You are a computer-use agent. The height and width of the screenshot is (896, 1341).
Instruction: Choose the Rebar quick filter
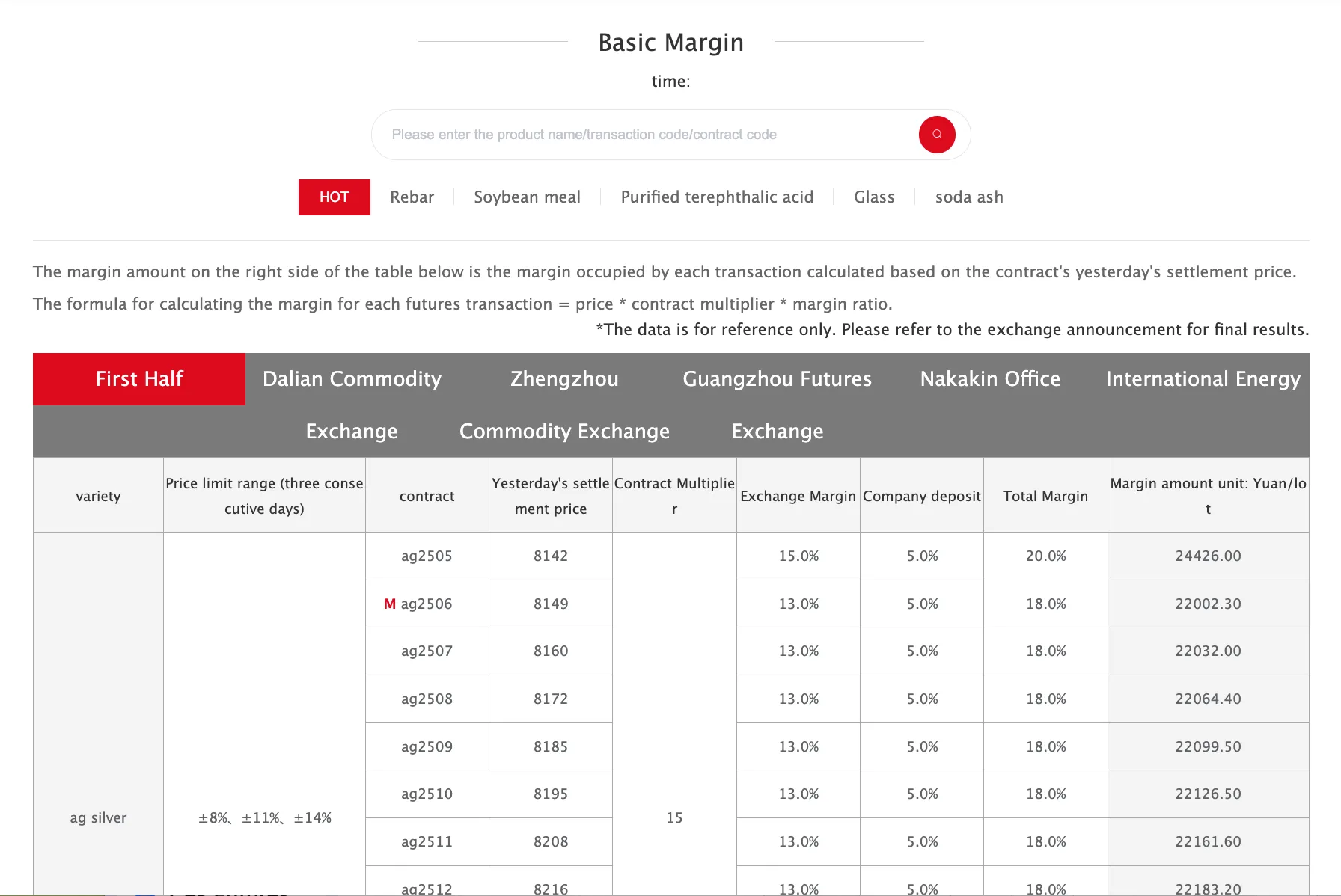[412, 197]
